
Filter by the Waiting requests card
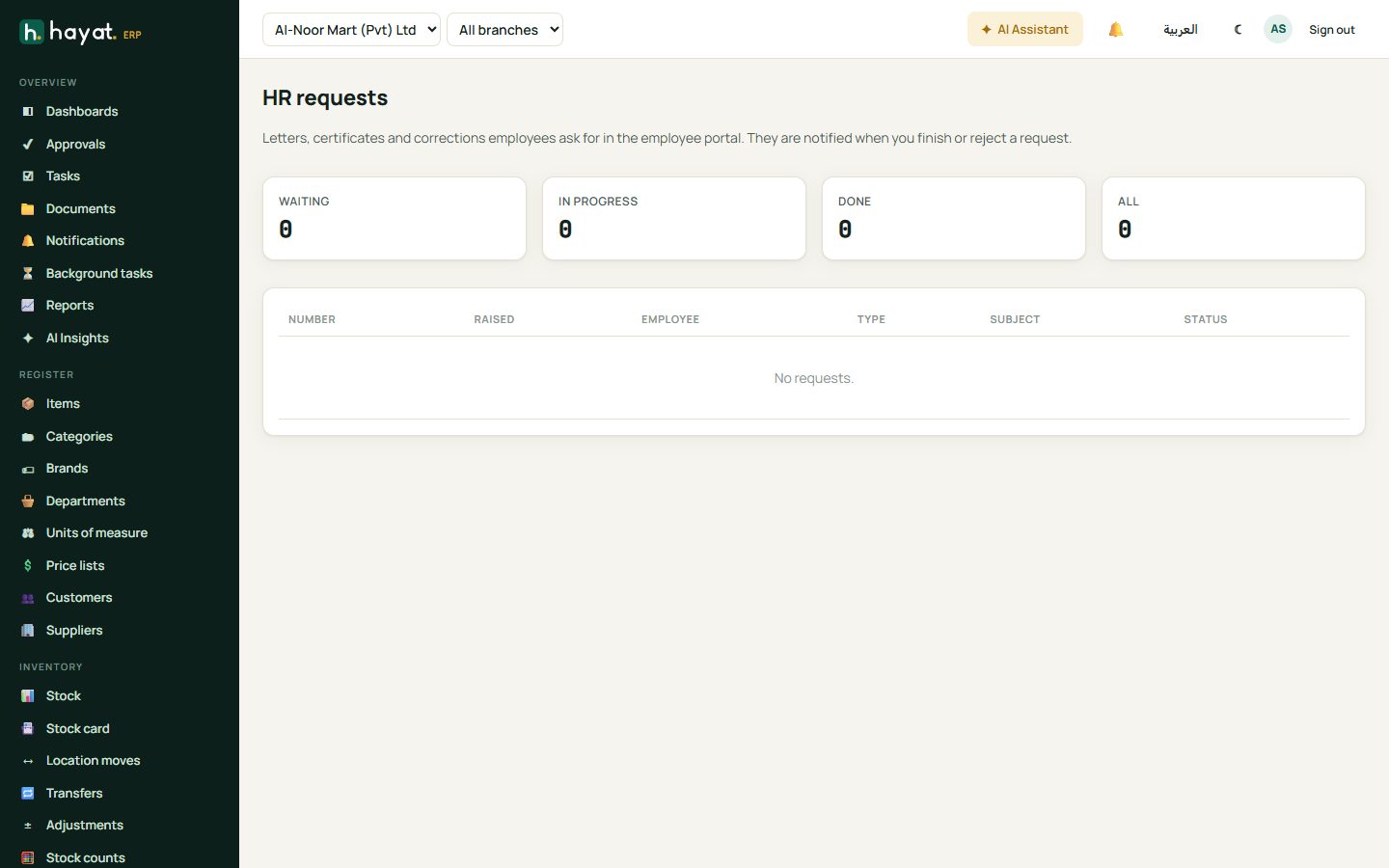tap(395, 218)
